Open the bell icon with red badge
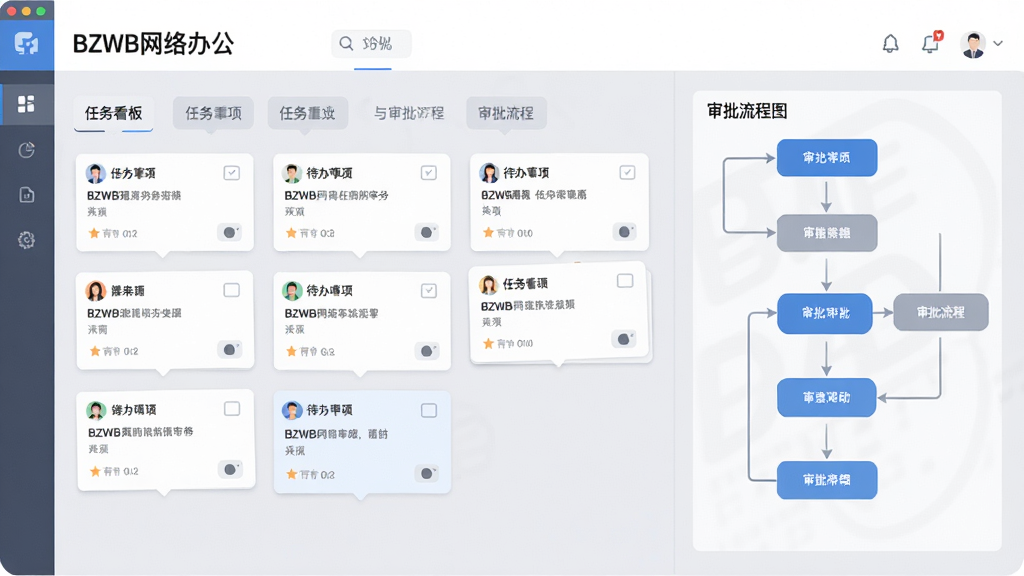1024x576 pixels. tap(931, 43)
